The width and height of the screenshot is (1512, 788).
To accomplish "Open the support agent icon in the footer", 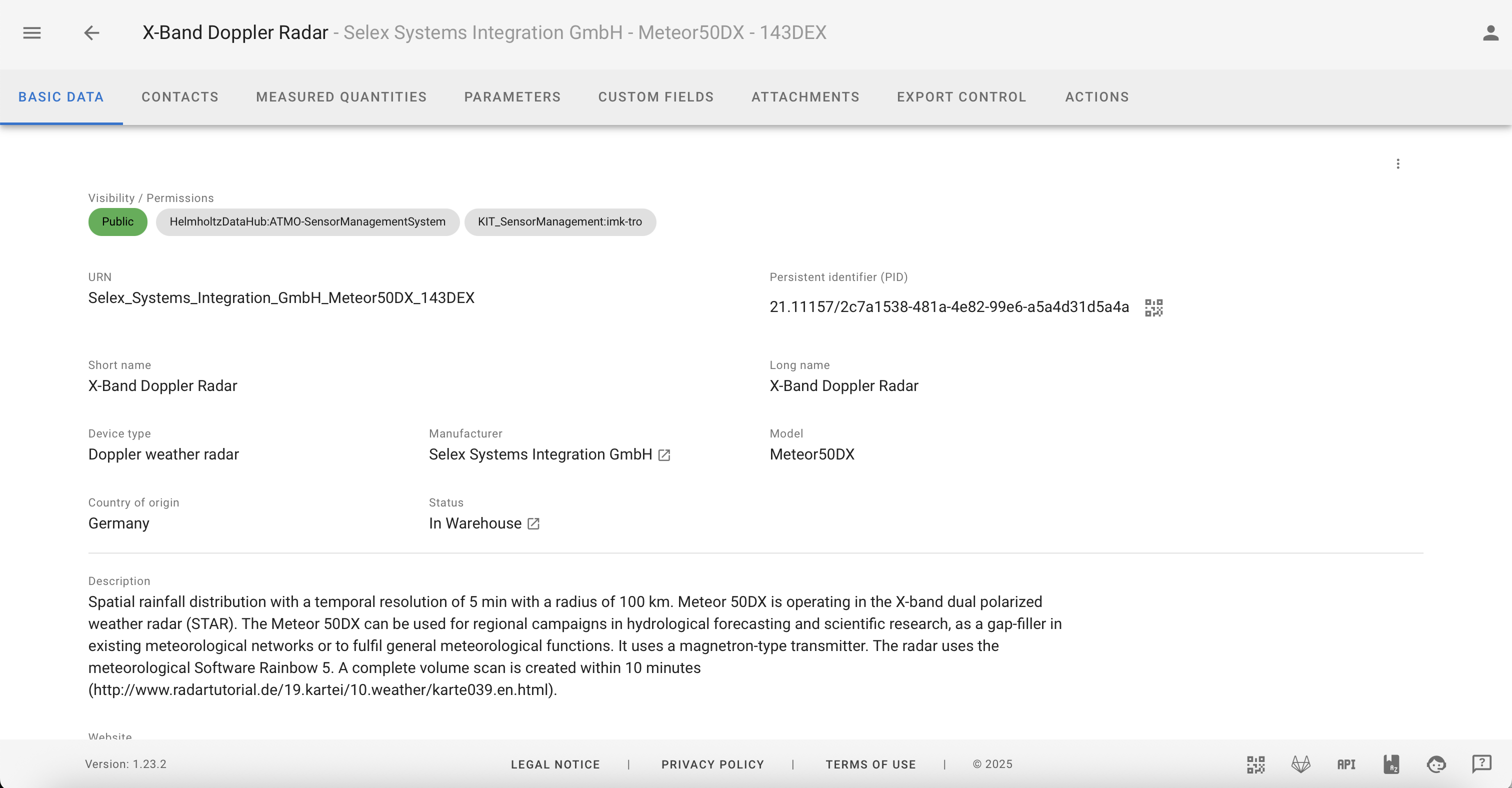I will (1436, 764).
